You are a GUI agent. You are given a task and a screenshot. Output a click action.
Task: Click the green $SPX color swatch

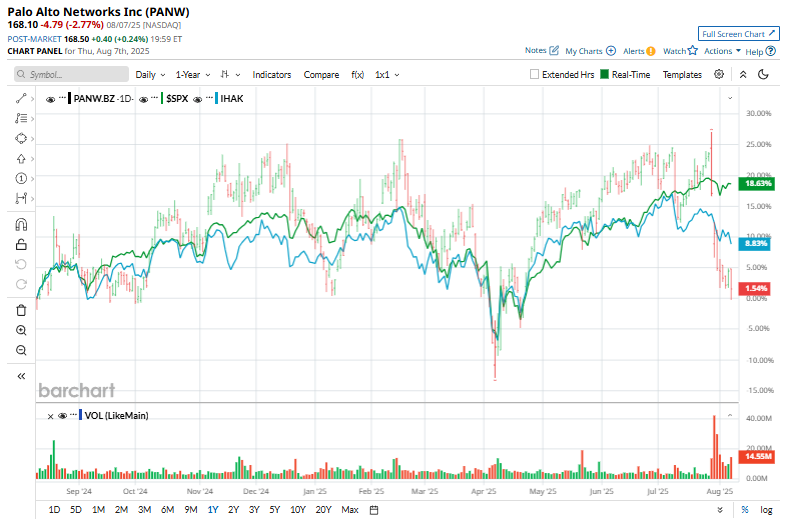[162, 98]
